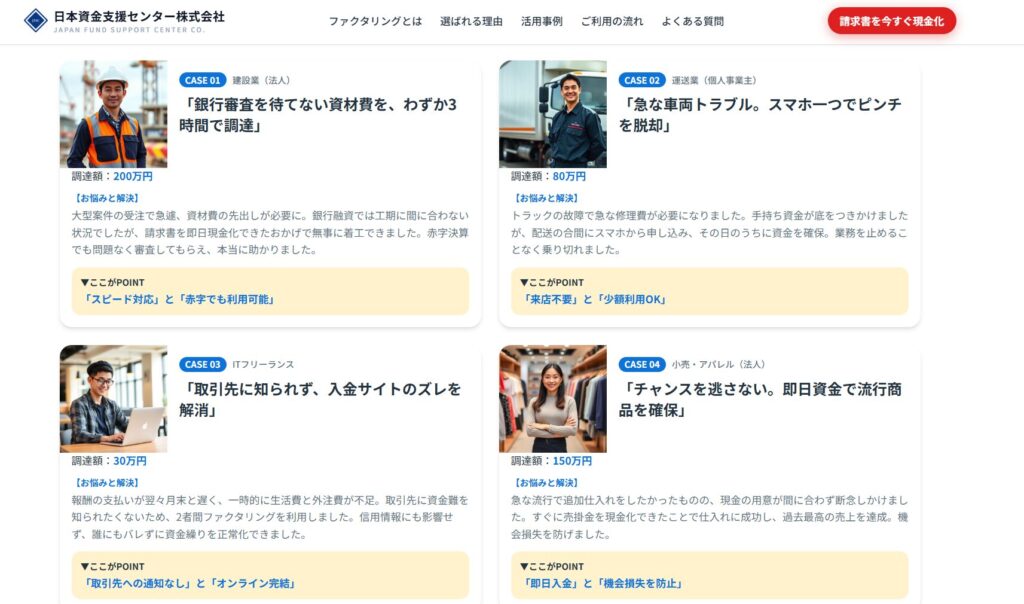1024x604 pixels.
Task: Click the truck driver photo
Action: tap(553, 114)
